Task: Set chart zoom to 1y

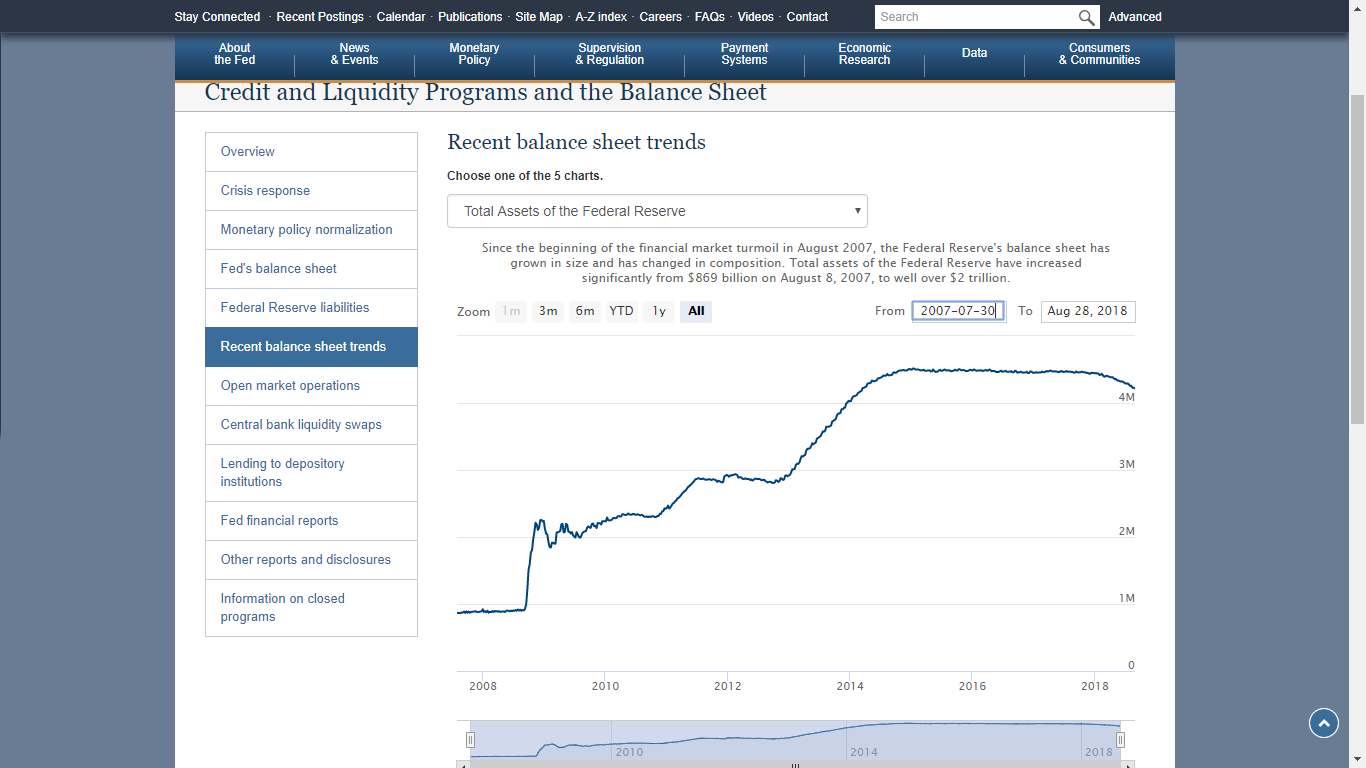Action: tap(659, 311)
